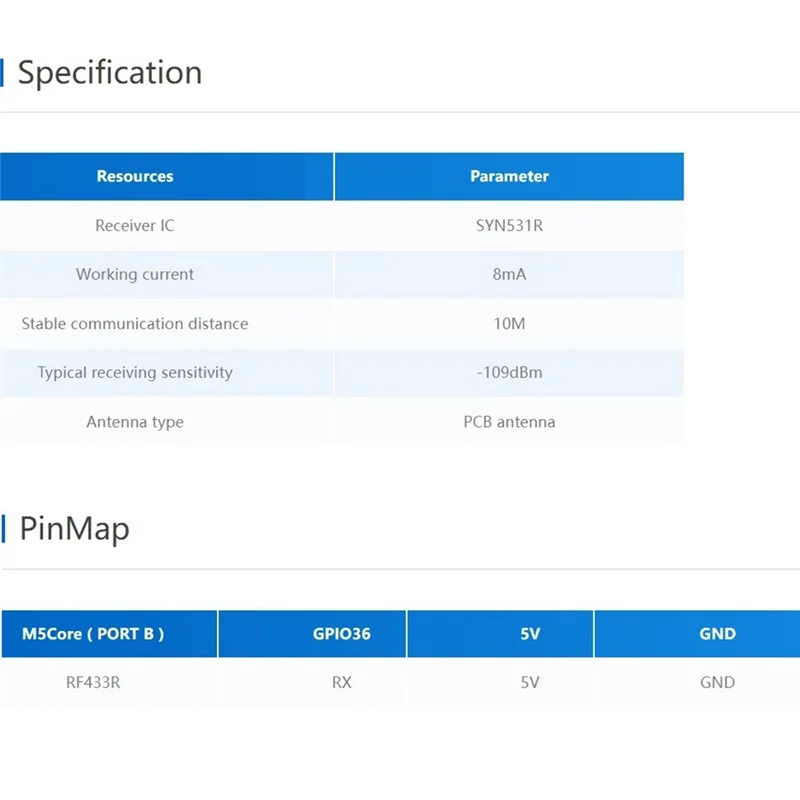The height and width of the screenshot is (800, 800).
Task: Click the Stable communication distance label
Action: pos(135,323)
